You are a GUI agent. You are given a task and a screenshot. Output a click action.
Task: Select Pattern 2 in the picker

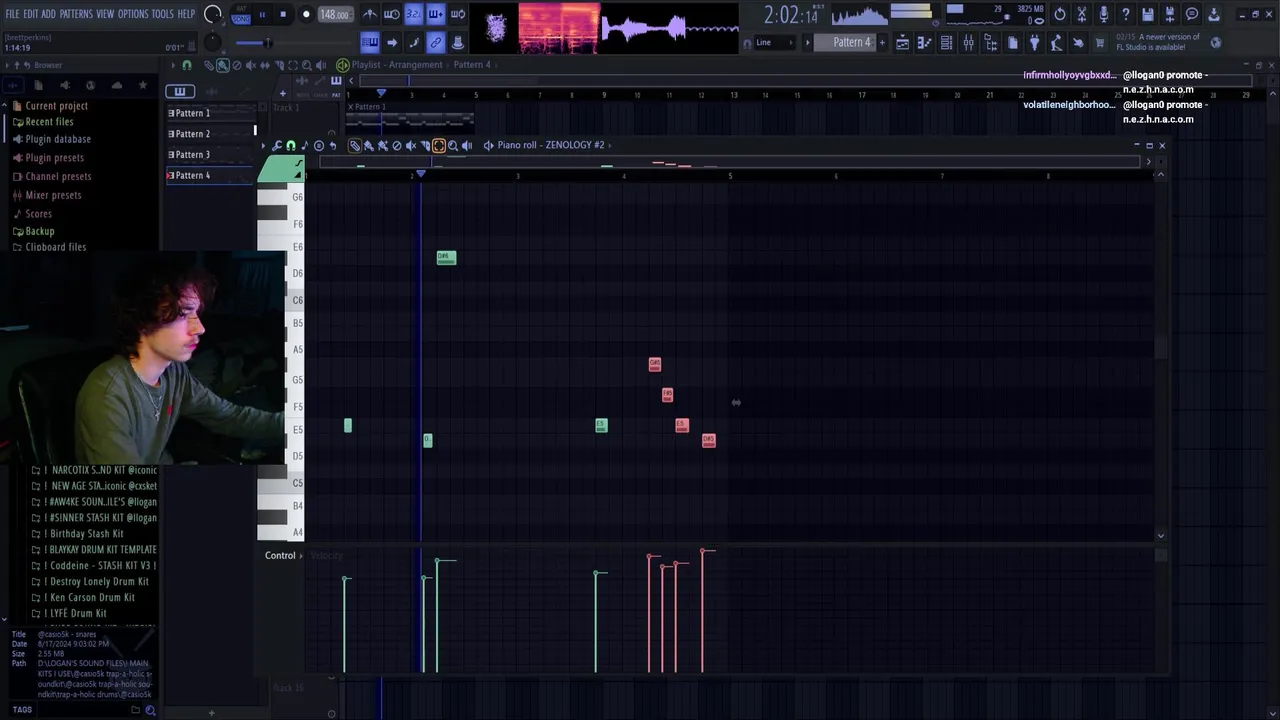coord(210,134)
